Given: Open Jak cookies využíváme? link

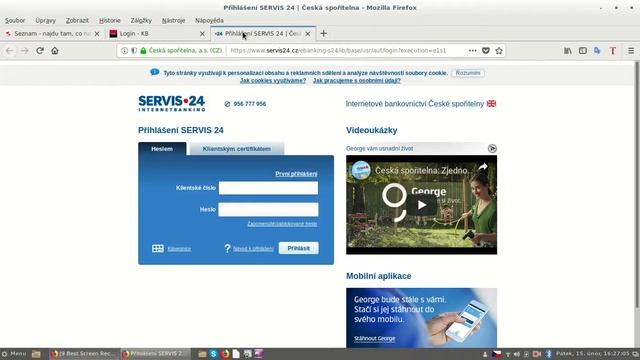Looking at the screenshot, I should tap(273, 81).
